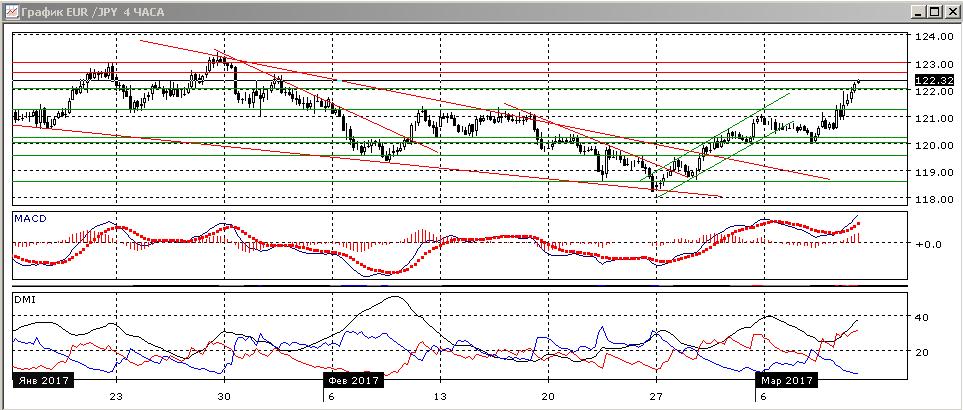
Task: Click date label 23 on time axis
Action: [x=117, y=396]
